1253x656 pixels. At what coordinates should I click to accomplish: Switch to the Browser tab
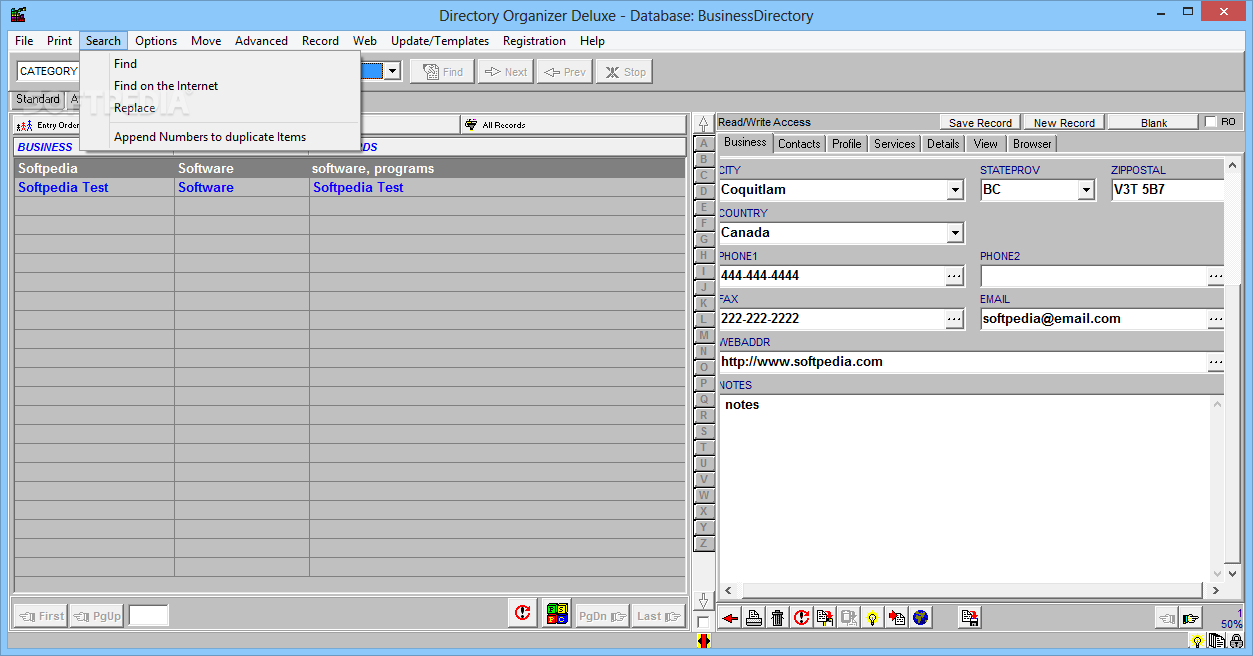tap(1032, 144)
